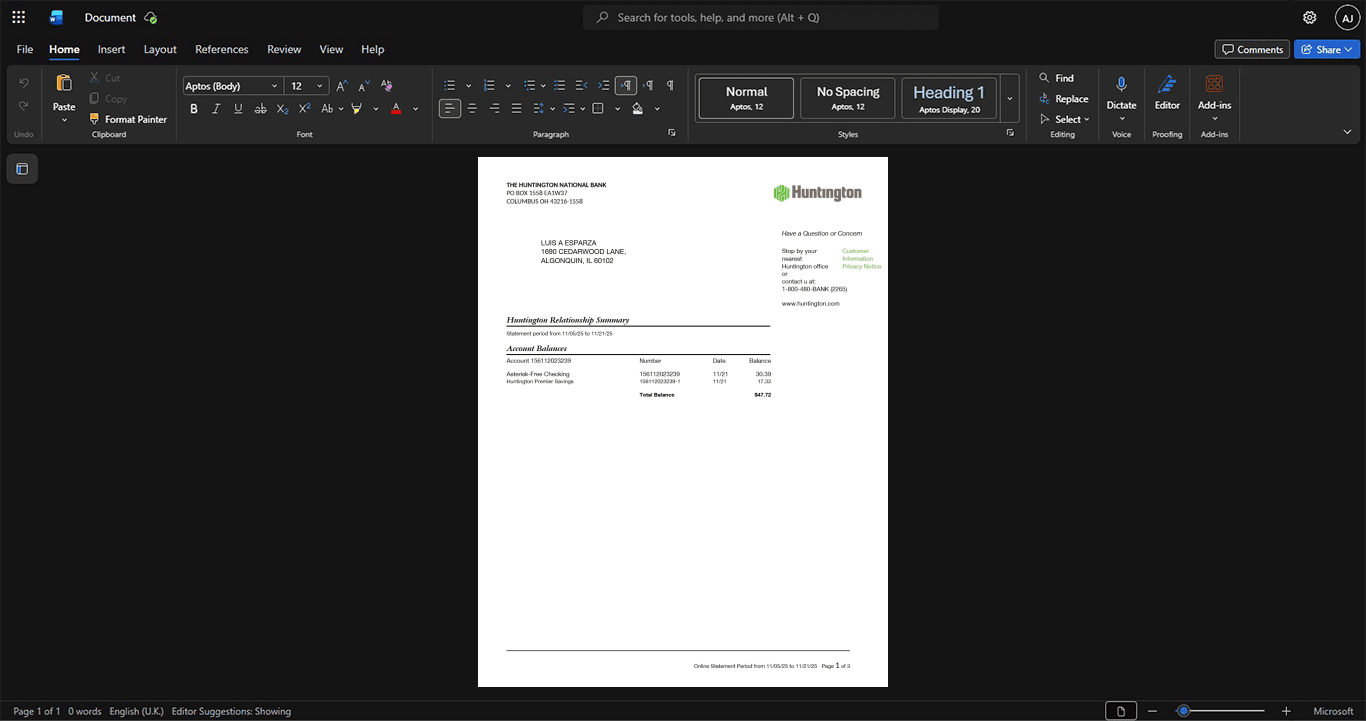Click the Format Painter button
1366x721 pixels.
[127, 119]
